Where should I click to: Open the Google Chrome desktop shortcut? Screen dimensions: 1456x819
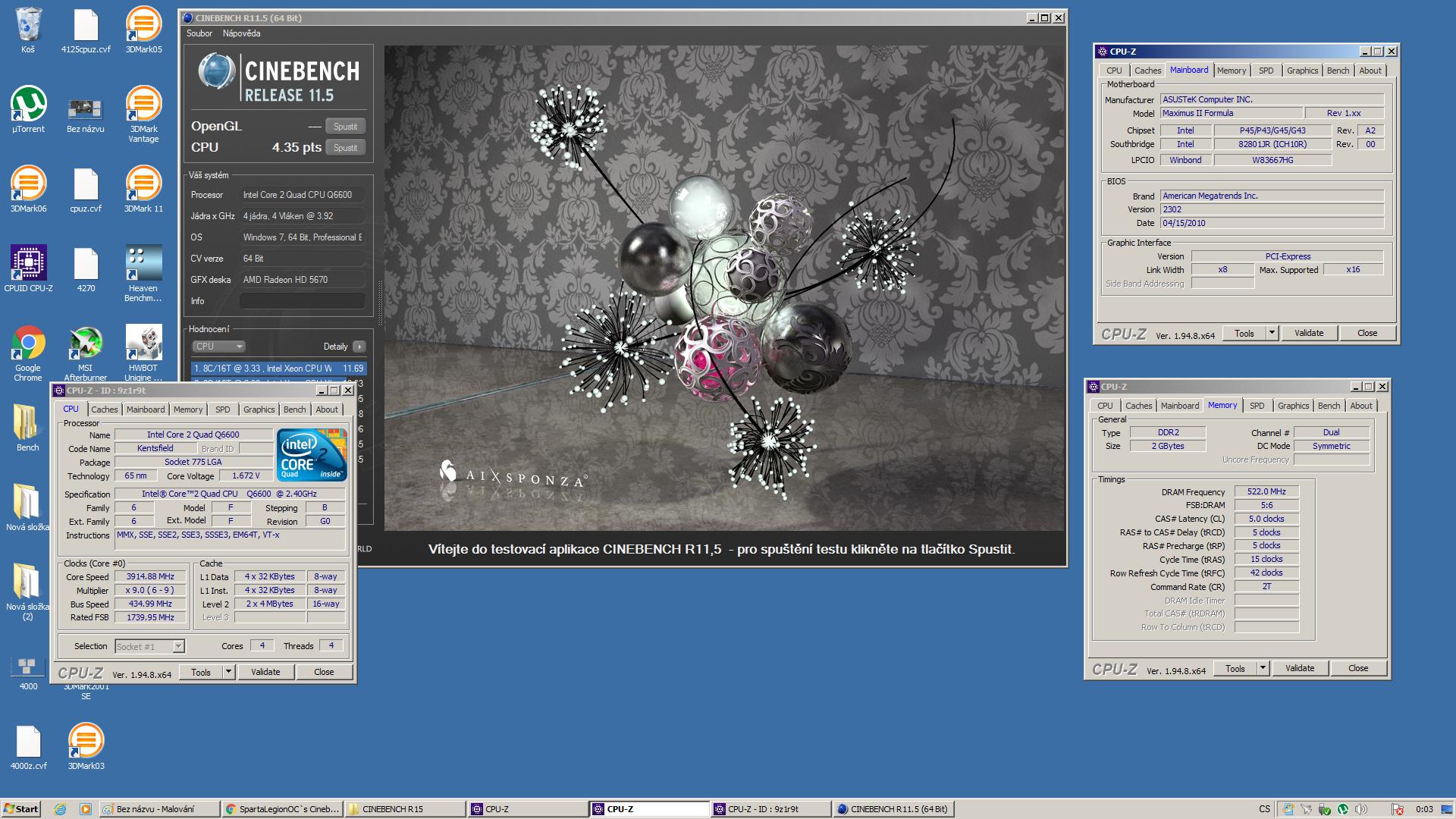(28, 353)
